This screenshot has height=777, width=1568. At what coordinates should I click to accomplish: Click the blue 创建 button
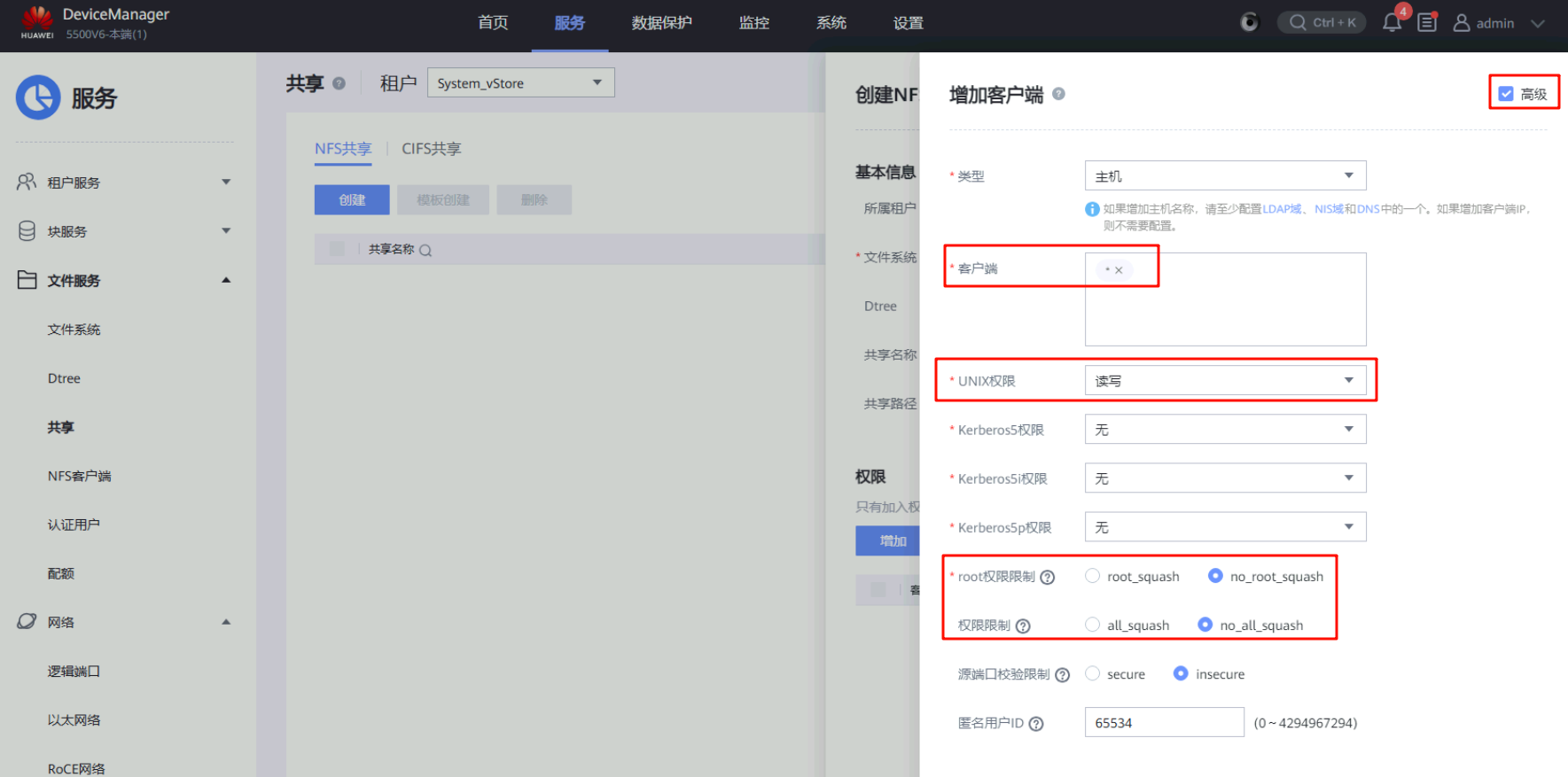tap(352, 200)
